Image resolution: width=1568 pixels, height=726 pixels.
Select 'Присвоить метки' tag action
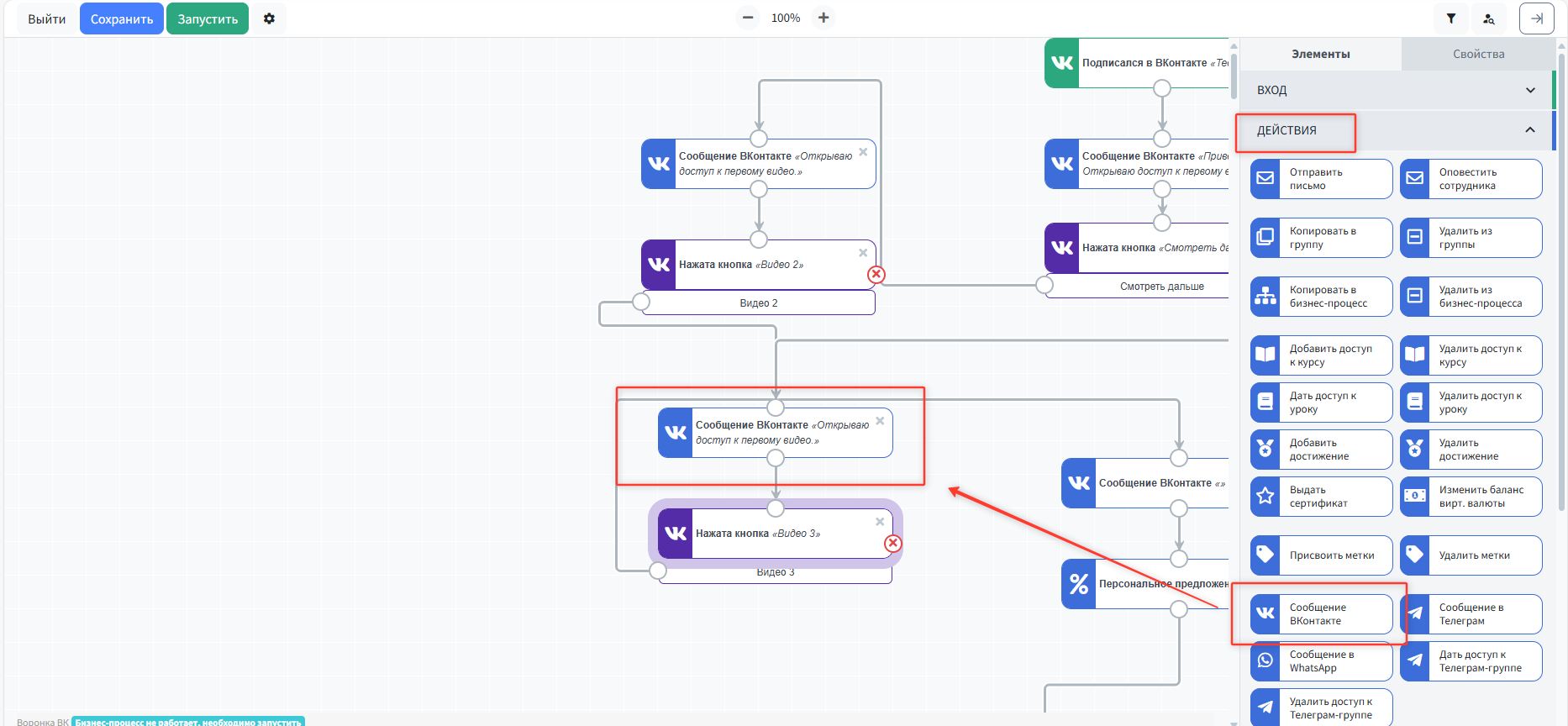[x=1320, y=555]
